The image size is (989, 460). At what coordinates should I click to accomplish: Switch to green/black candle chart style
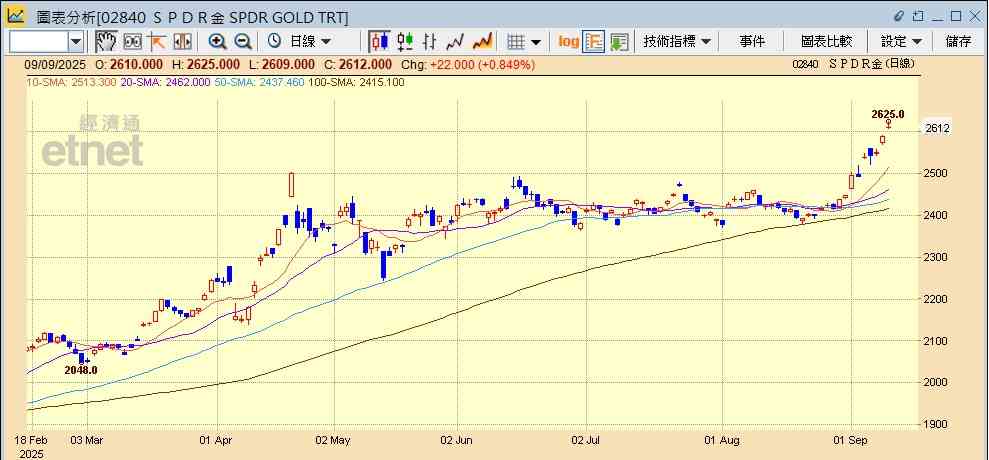point(405,42)
